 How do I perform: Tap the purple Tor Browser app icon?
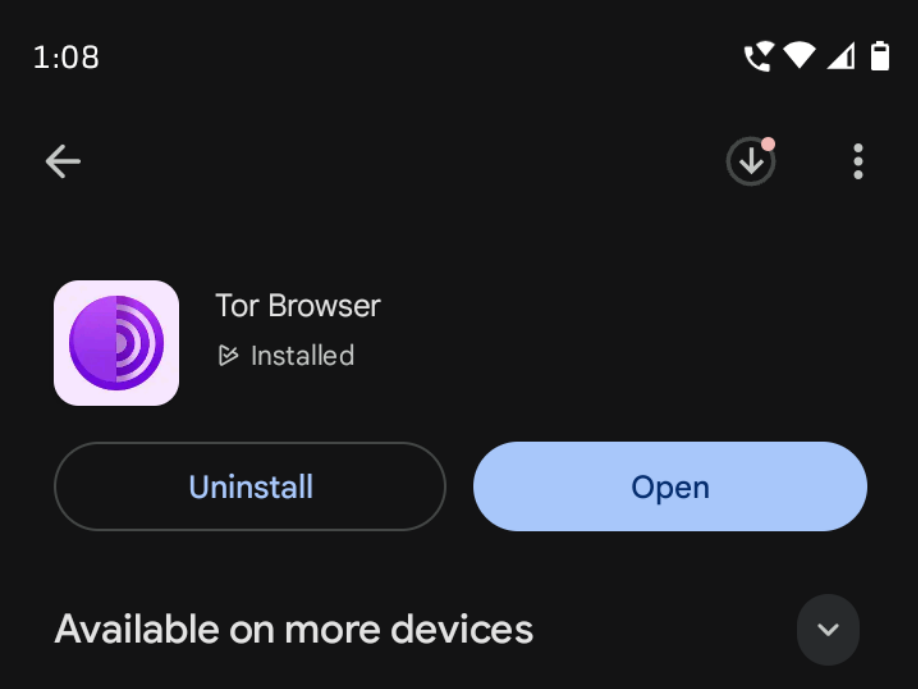point(117,343)
